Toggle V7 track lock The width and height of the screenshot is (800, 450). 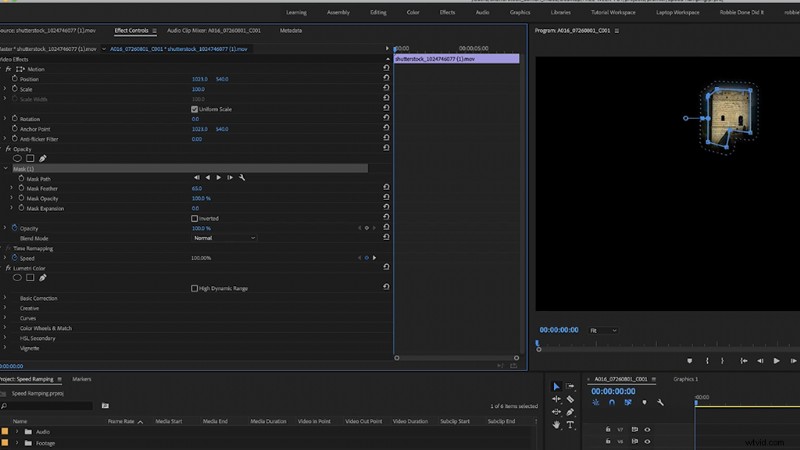pos(608,430)
